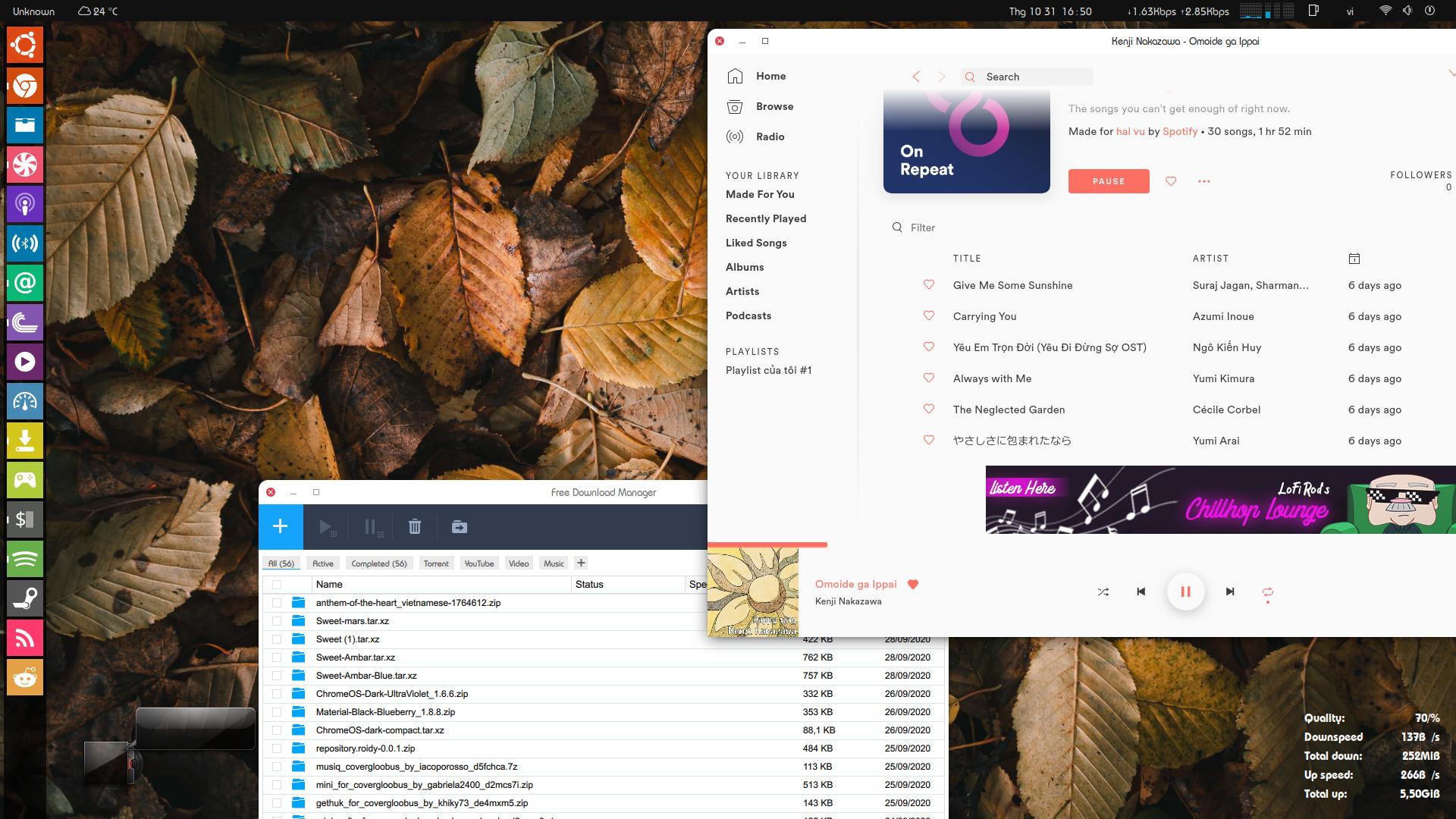This screenshot has width=1456, height=819.
Task: Open the Wi-Fi indicator in top panel
Action: (1385, 11)
